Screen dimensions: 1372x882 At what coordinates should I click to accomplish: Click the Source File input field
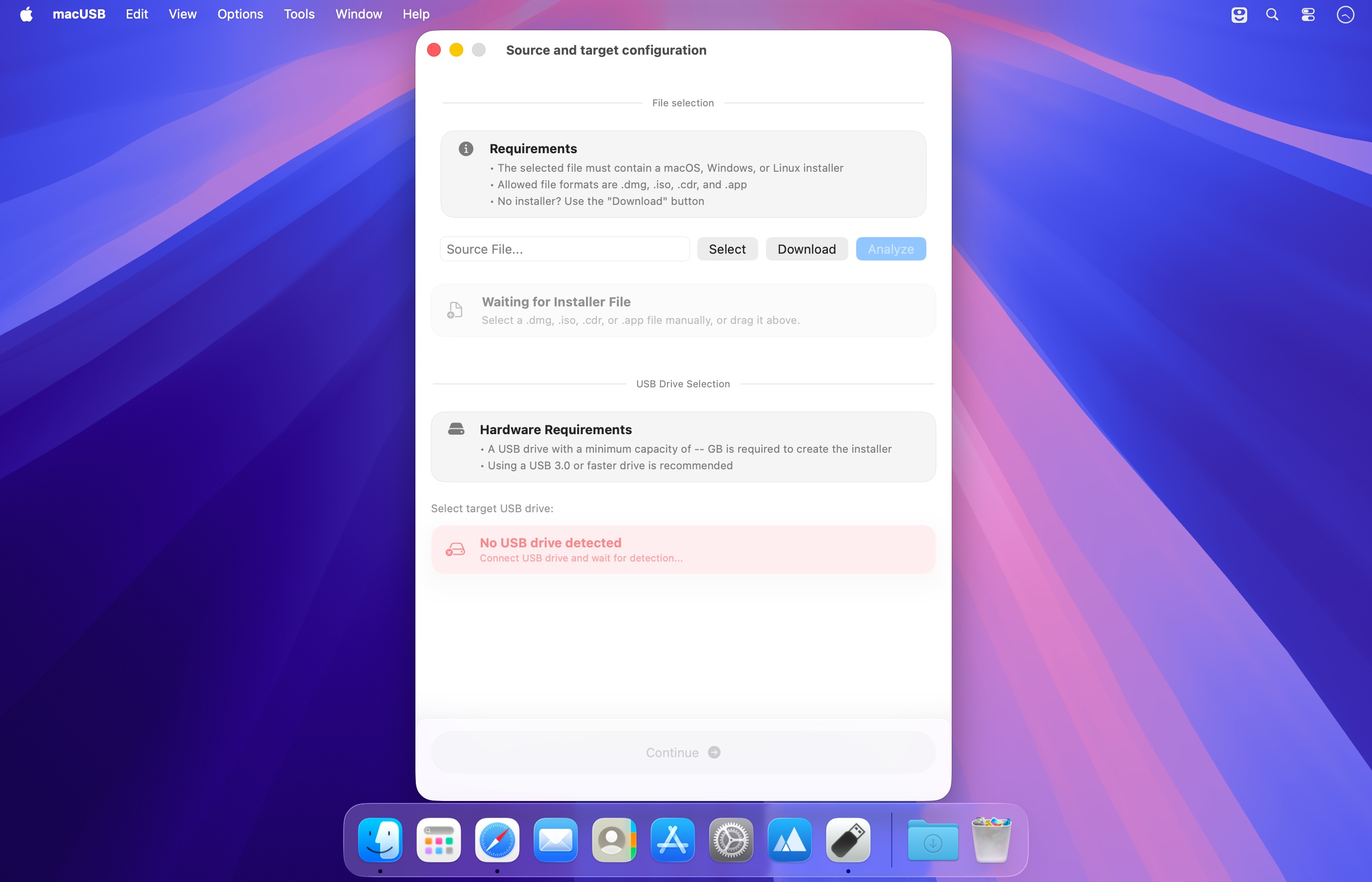pyautogui.click(x=565, y=249)
